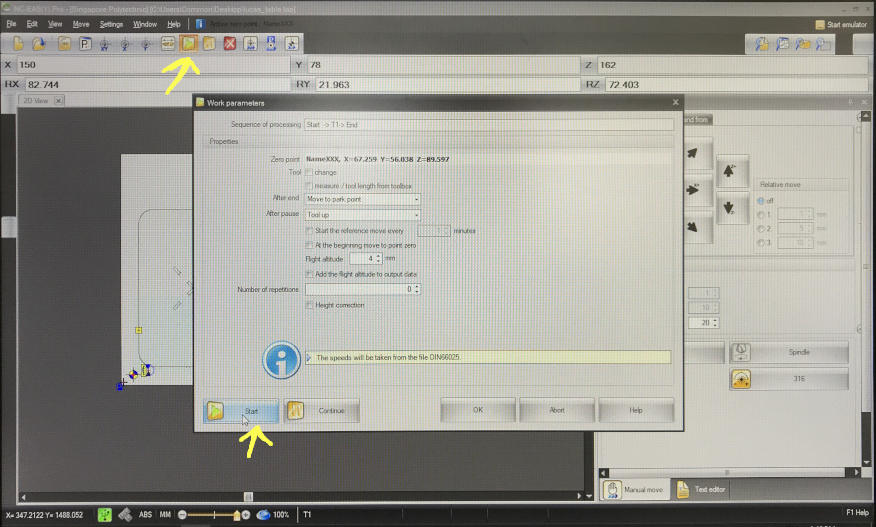Click the third zoom icon in top-right toolbar
This screenshot has width=876, height=527.
pyautogui.click(x=803, y=44)
